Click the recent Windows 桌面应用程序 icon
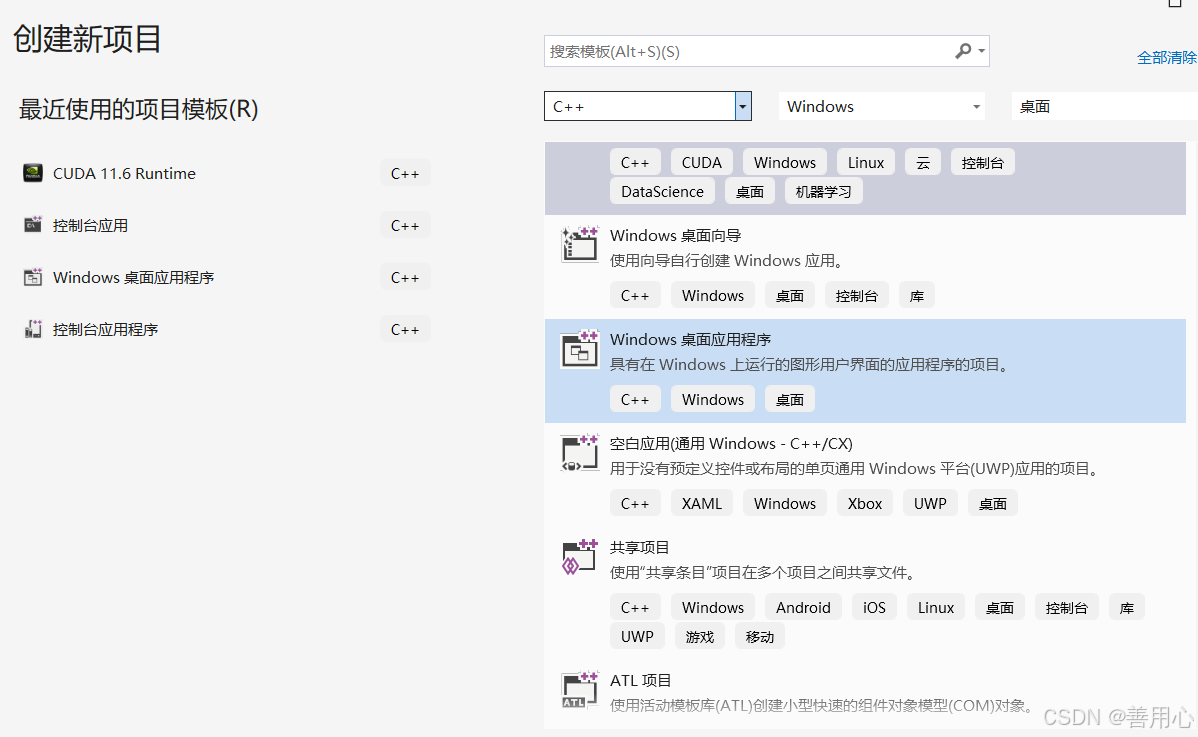Viewport: 1198px width, 737px height. pos(33,277)
